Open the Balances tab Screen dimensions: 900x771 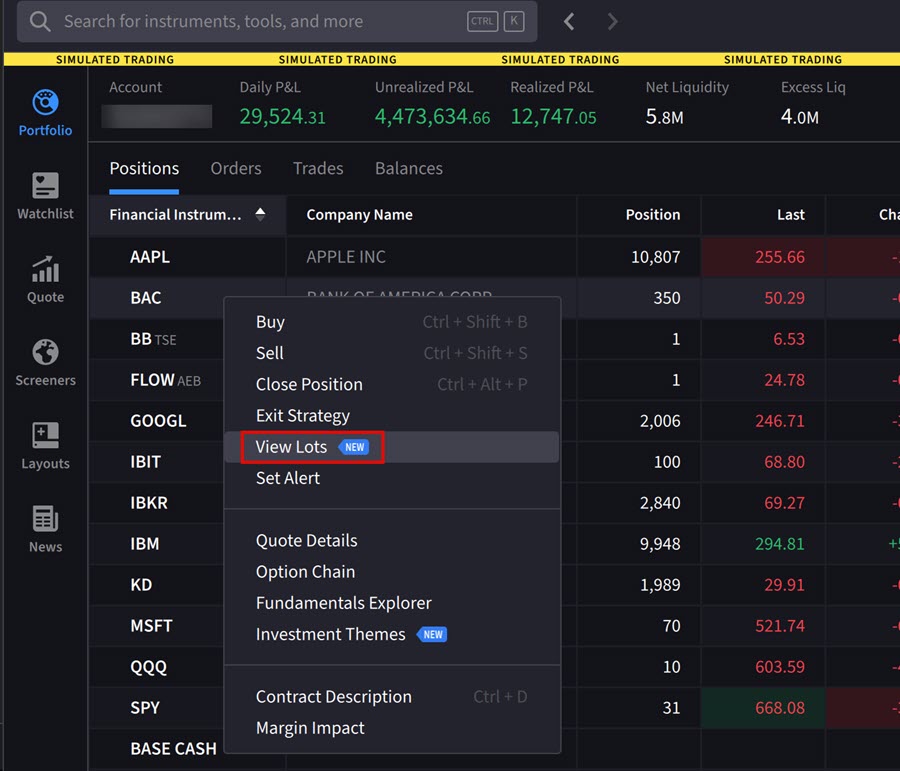(408, 168)
